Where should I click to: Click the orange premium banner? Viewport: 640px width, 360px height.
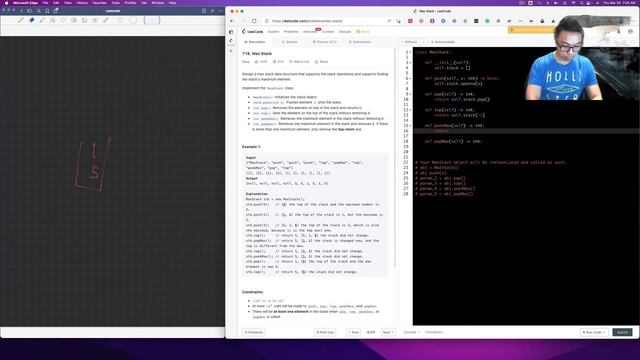[x=531, y=29]
